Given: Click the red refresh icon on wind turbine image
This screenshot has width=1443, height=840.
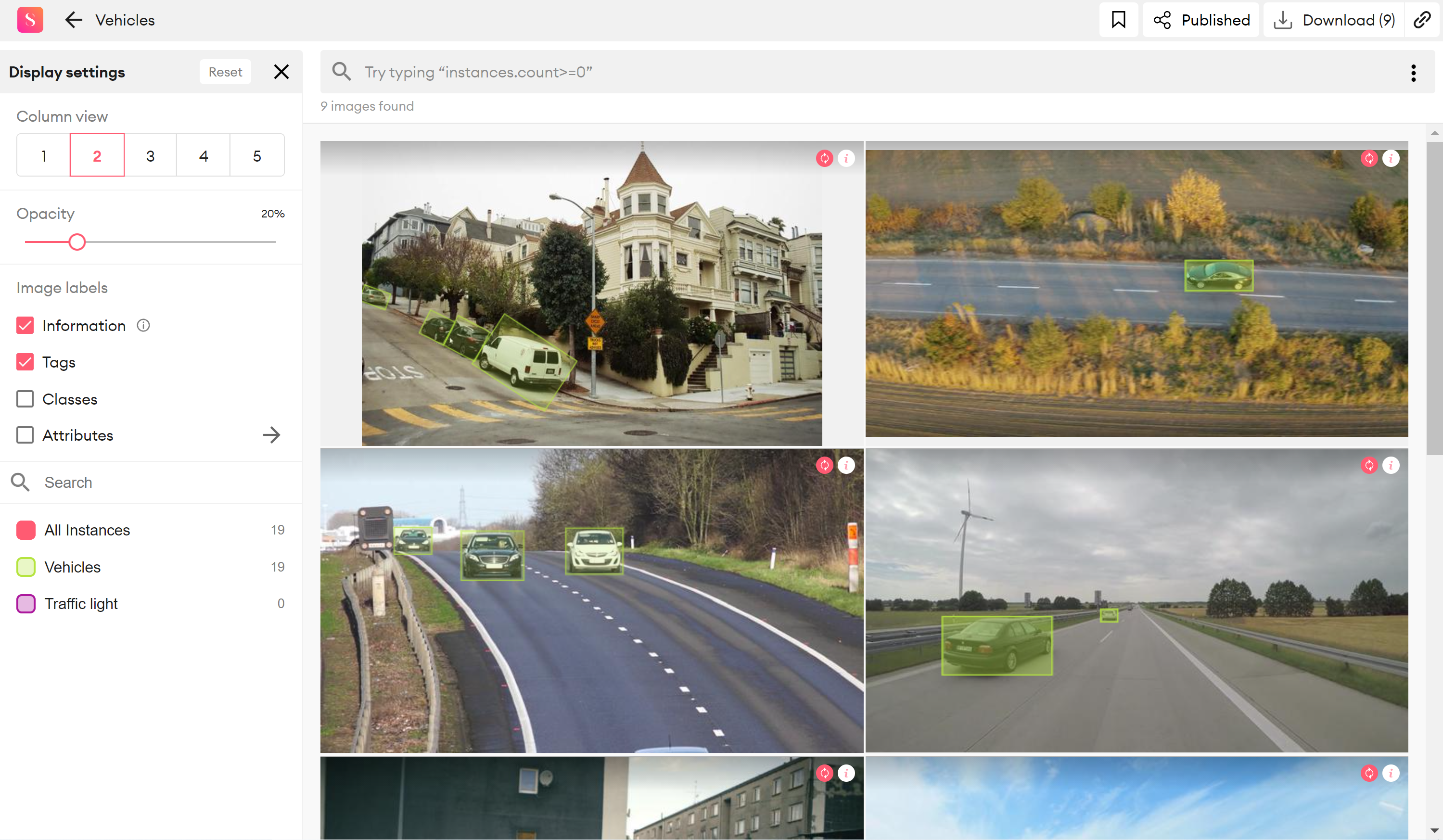Looking at the screenshot, I should coord(1369,466).
